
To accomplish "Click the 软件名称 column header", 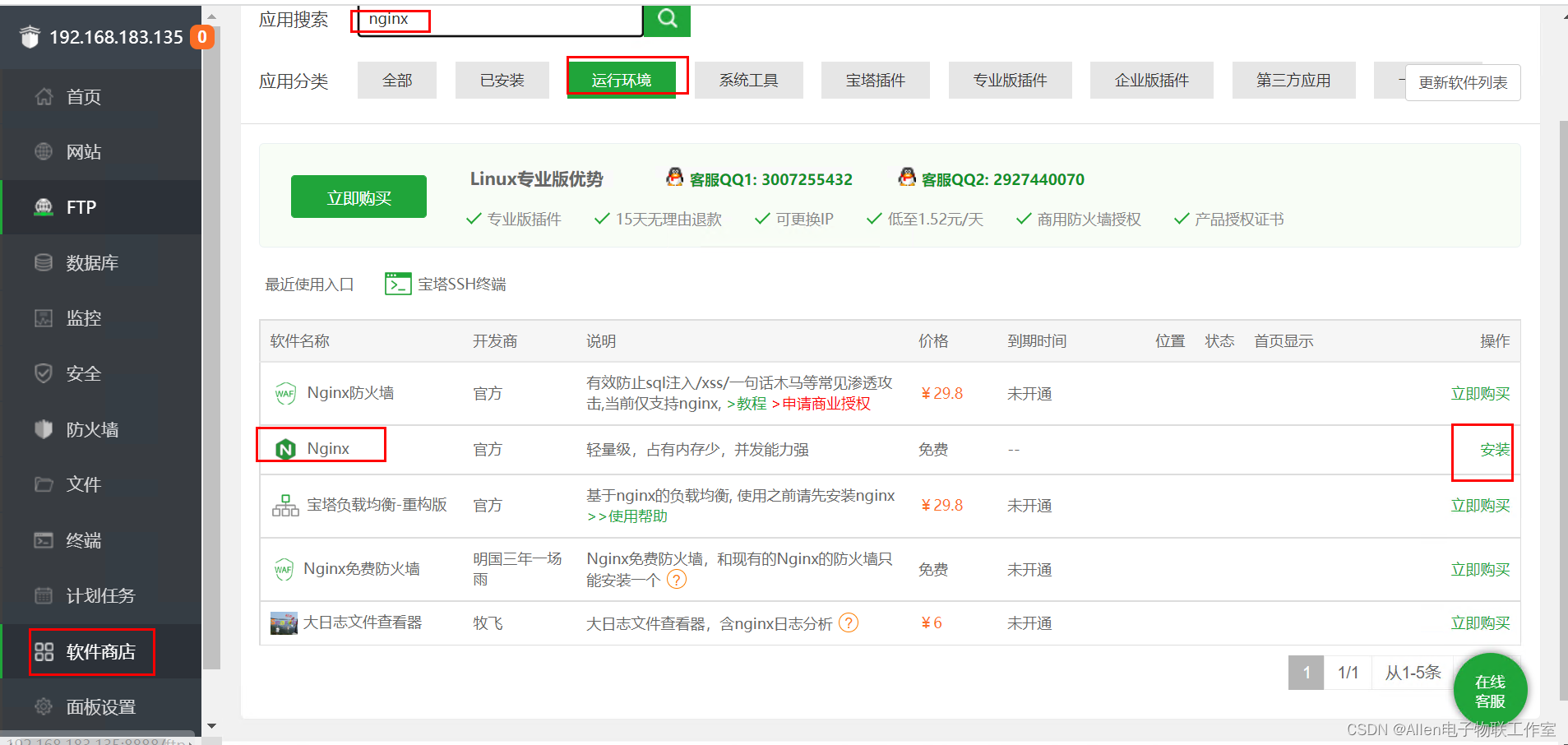I will 300,341.
